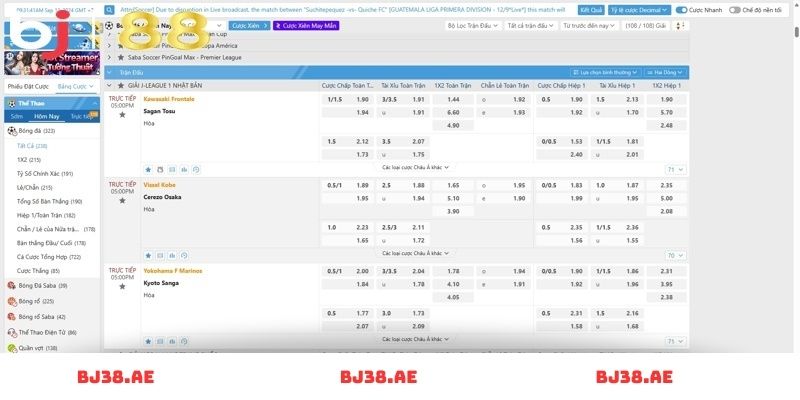The image size is (800, 400).
Task: Click the Bóng rổ basketball icon
Action: pos(12,302)
